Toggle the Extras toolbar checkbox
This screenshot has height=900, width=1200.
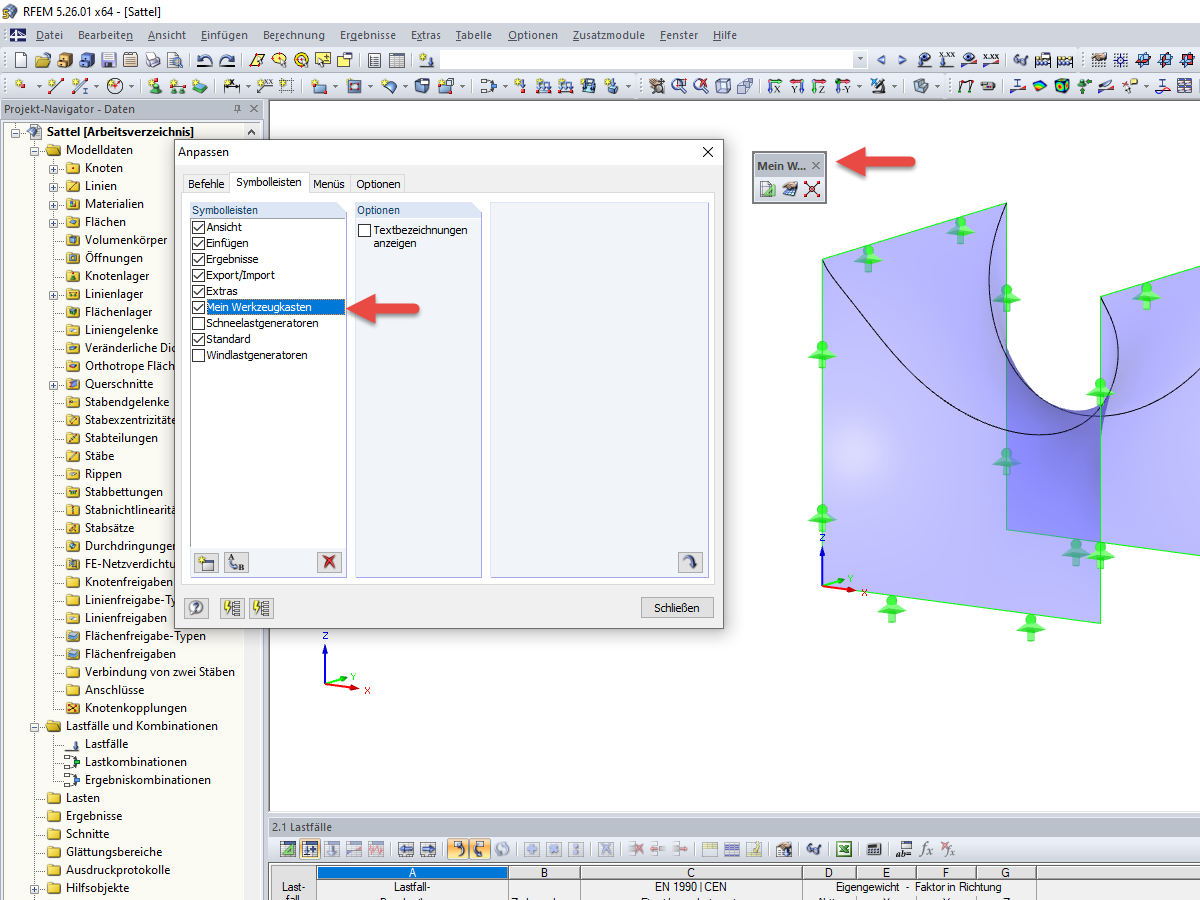point(198,291)
